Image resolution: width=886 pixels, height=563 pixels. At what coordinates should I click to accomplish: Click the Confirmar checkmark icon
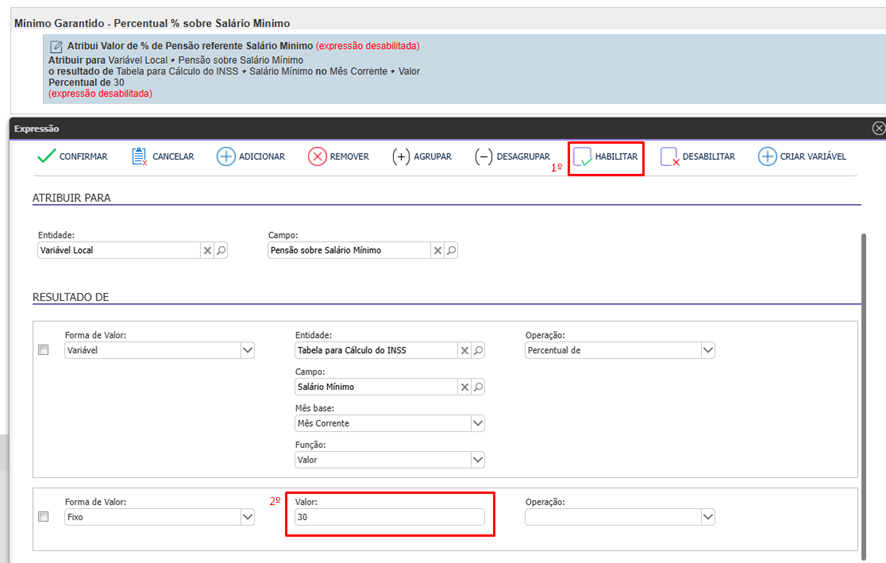click(x=46, y=157)
